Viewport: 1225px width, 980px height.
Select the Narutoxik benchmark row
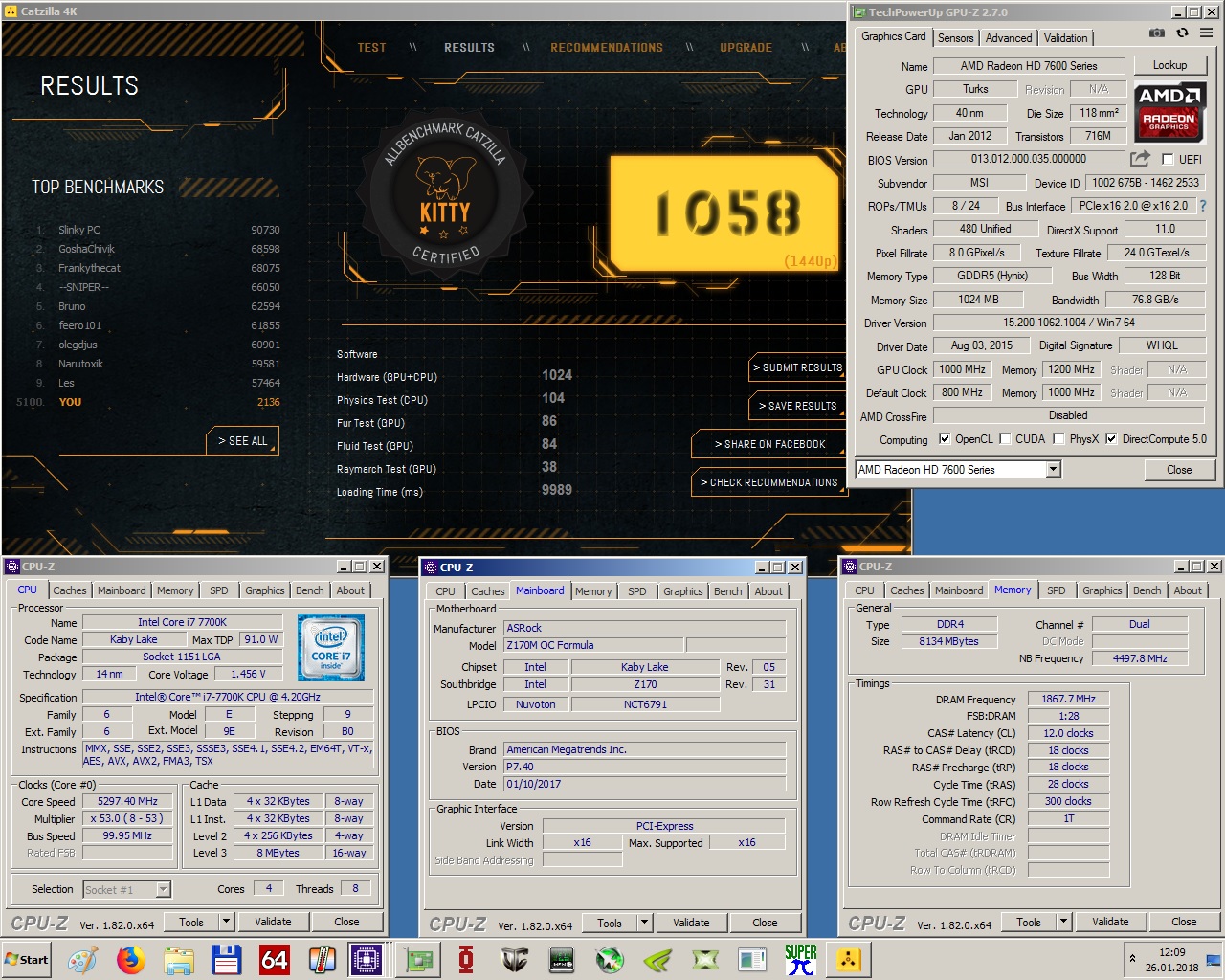pyautogui.click(x=158, y=364)
